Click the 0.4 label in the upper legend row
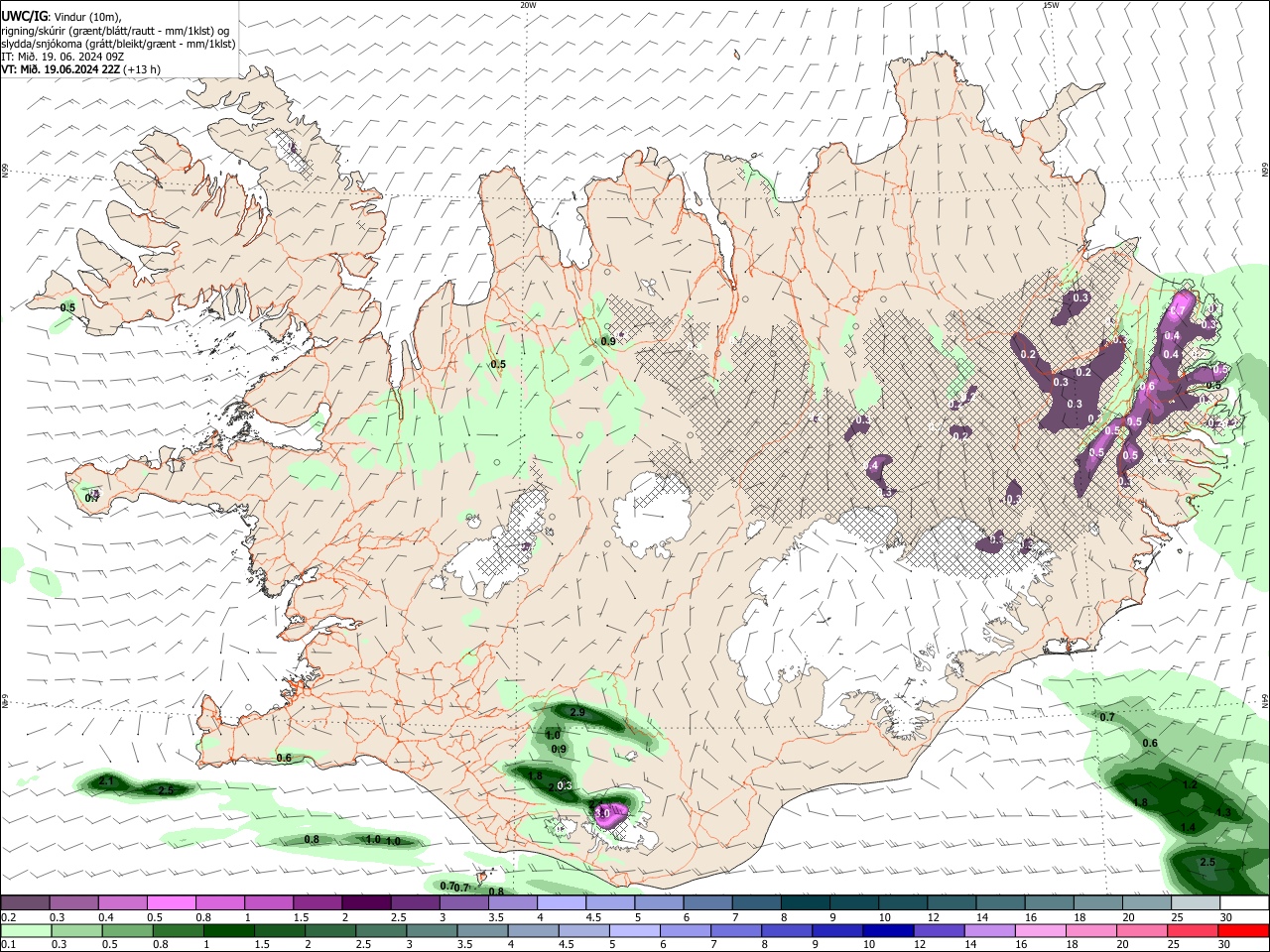This screenshot has width=1270, height=952. tap(106, 917)
